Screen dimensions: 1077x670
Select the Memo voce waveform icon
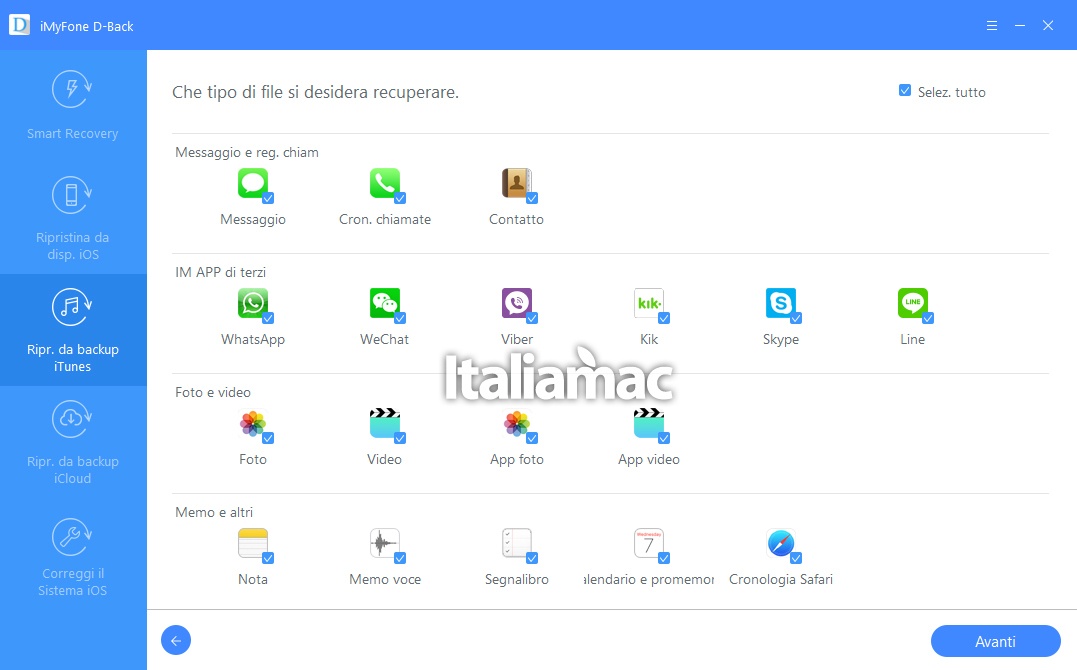pos(385,543)
